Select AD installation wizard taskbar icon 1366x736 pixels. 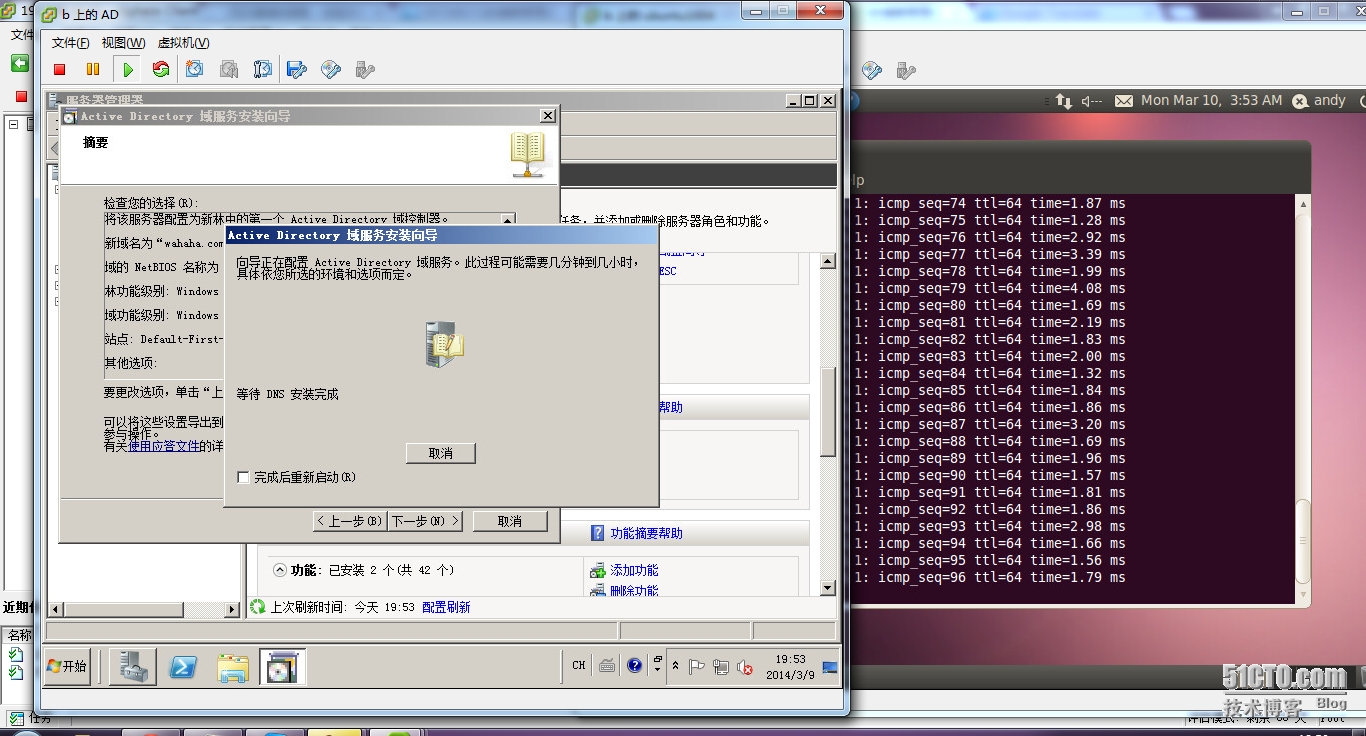tap(283, 667)
